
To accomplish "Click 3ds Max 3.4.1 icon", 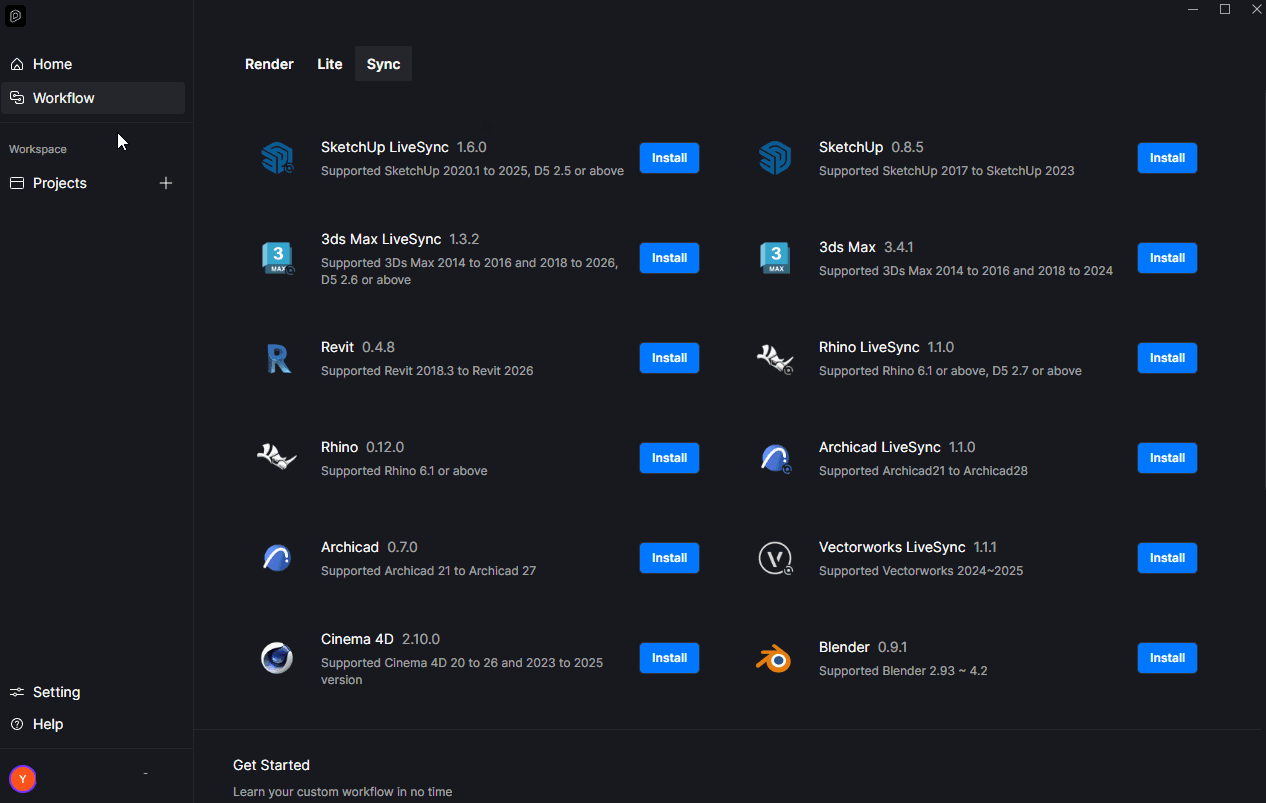I will (x=775, y=258).
